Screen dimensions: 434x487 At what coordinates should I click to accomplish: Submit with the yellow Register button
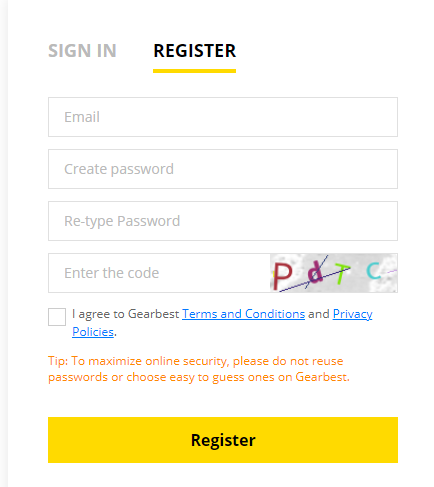pos(223,440)
